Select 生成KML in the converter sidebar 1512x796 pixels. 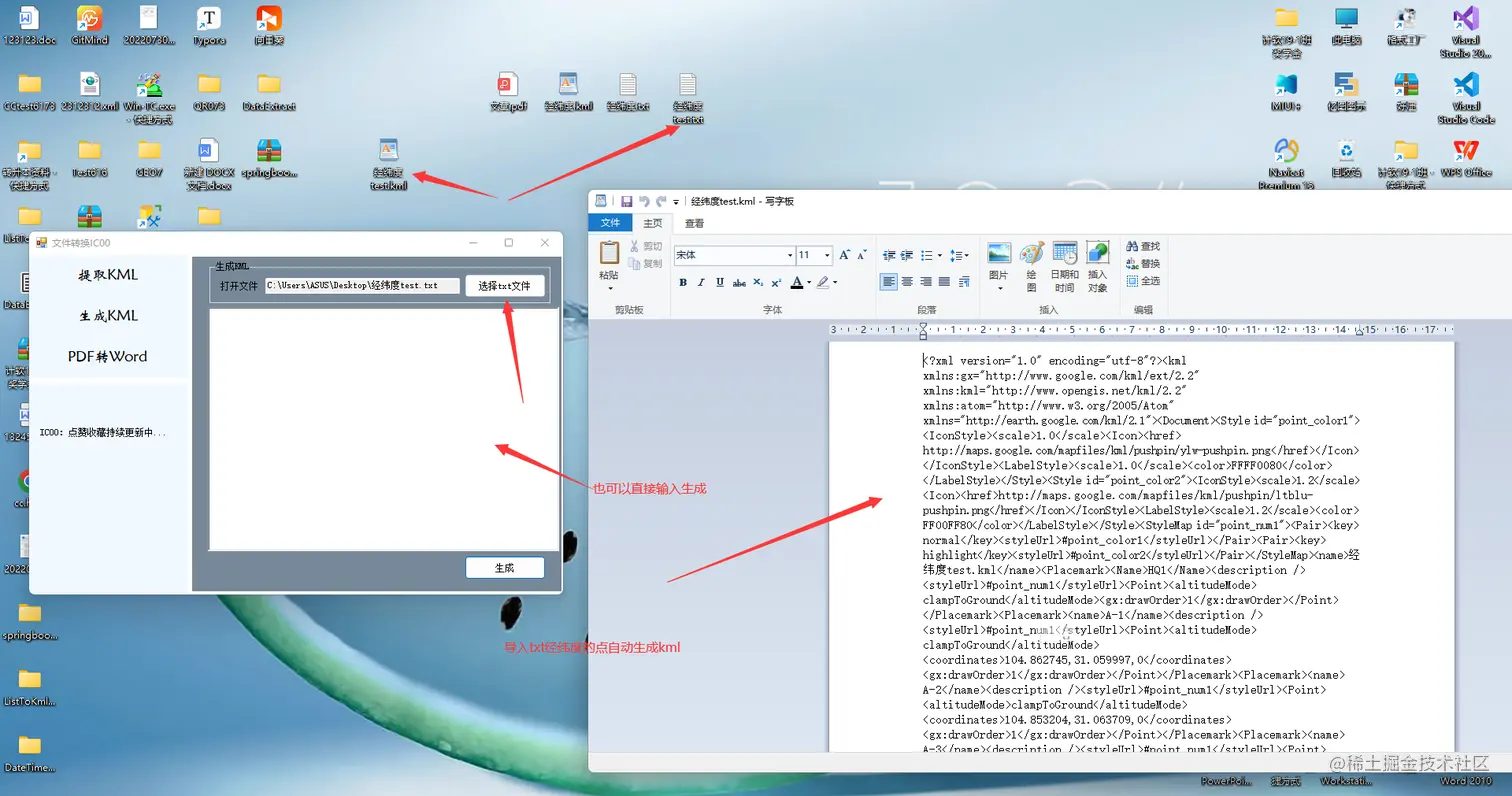click(108, 316)
